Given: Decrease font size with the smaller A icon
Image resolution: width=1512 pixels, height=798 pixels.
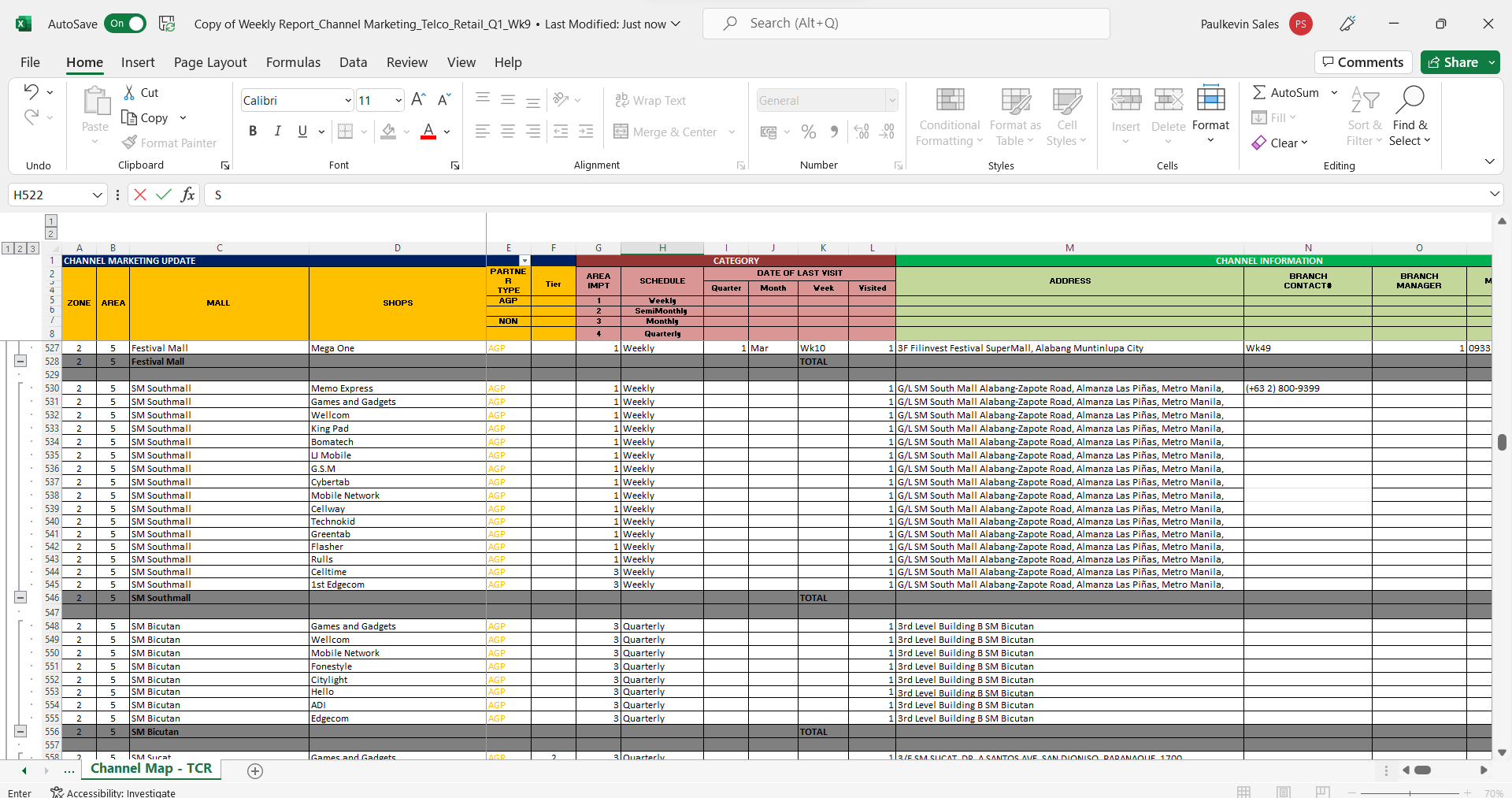Looking at the screenshot, I should click(x=443, y=99).
